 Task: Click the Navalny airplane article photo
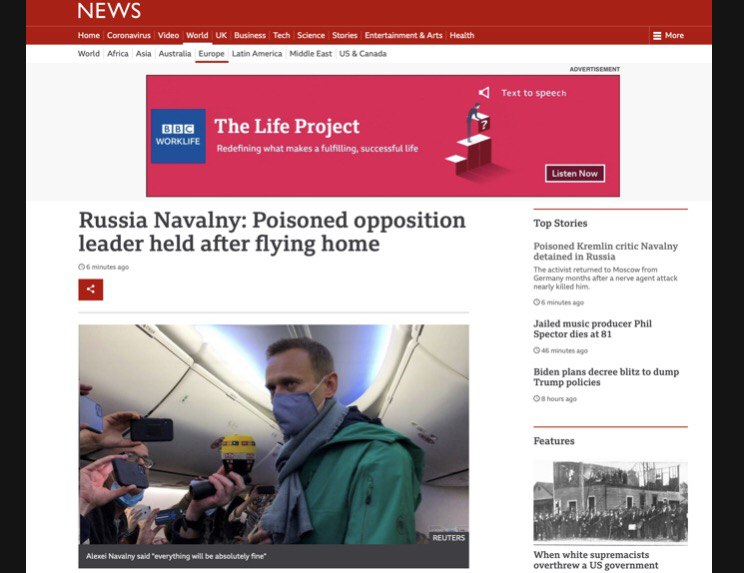274,434
